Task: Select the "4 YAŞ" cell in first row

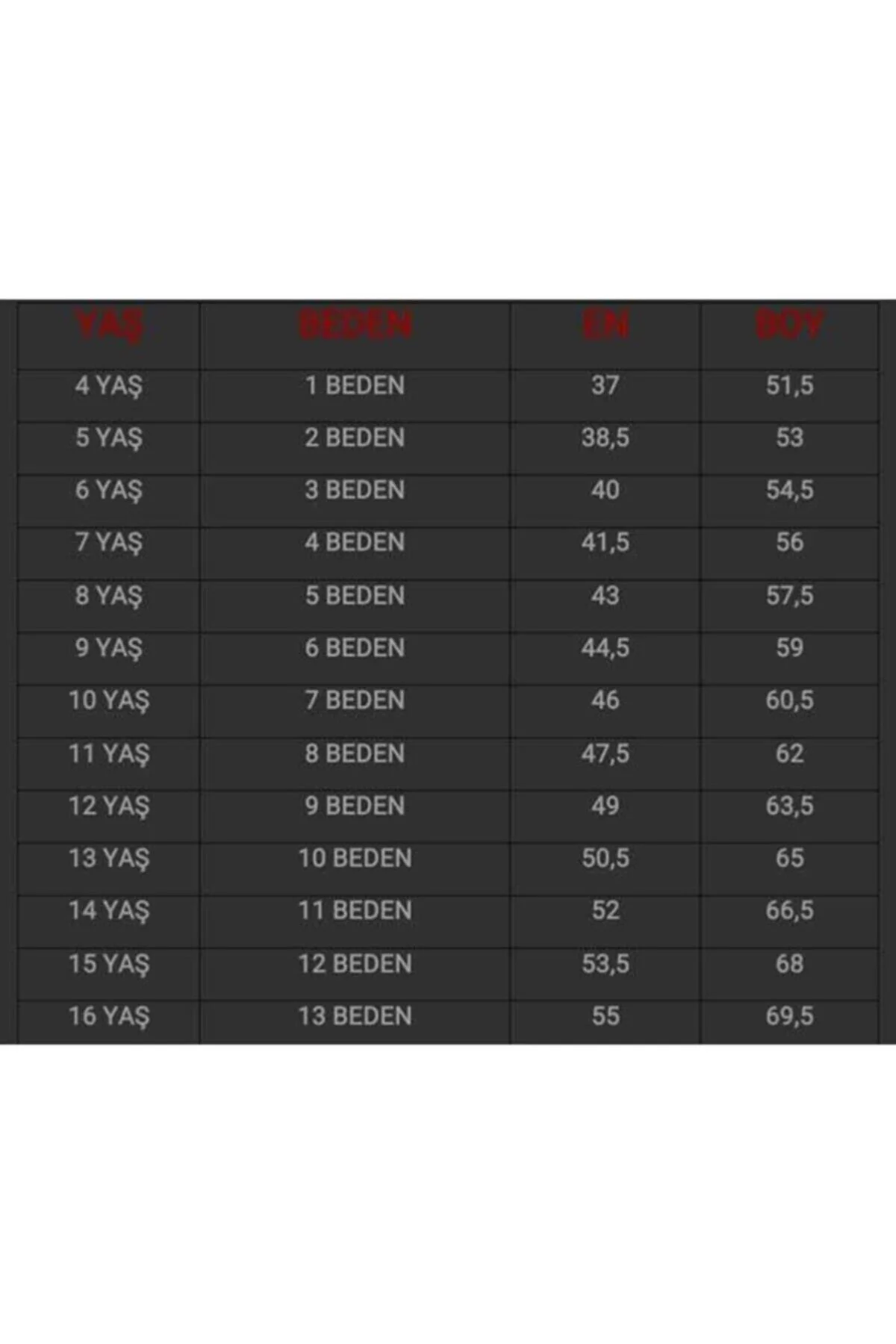Action: [x=108, y=386]
